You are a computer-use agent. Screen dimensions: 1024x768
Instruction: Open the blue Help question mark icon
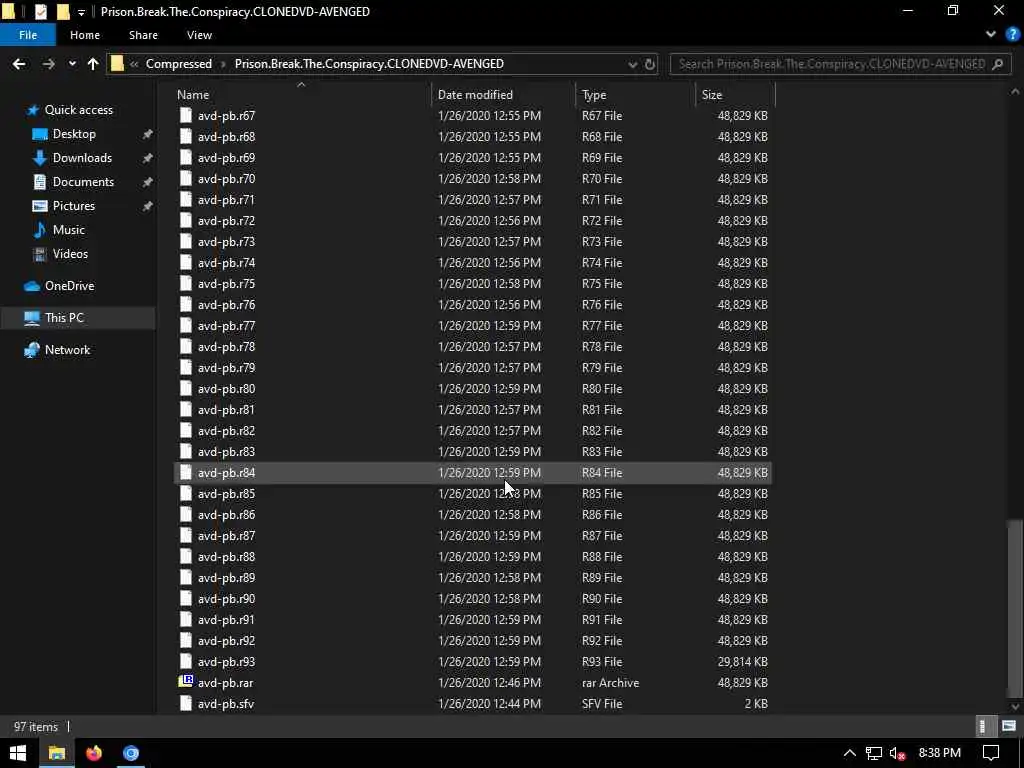[x=1012, y=35]
